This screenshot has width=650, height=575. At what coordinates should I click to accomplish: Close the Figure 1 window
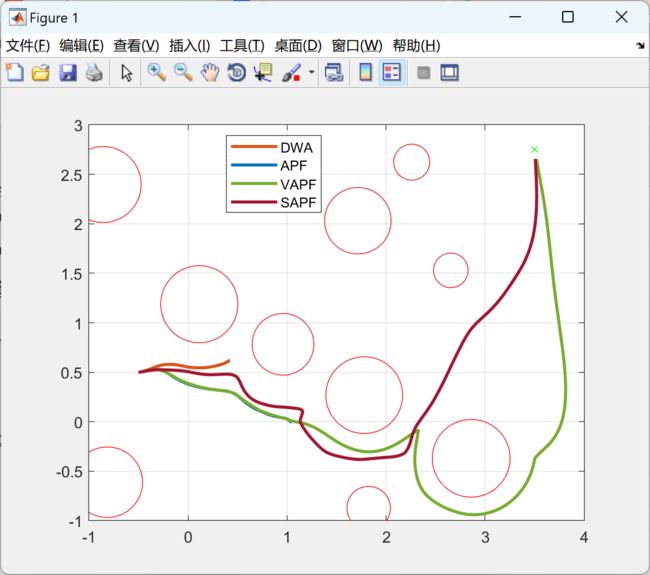(x=621, y=17)
